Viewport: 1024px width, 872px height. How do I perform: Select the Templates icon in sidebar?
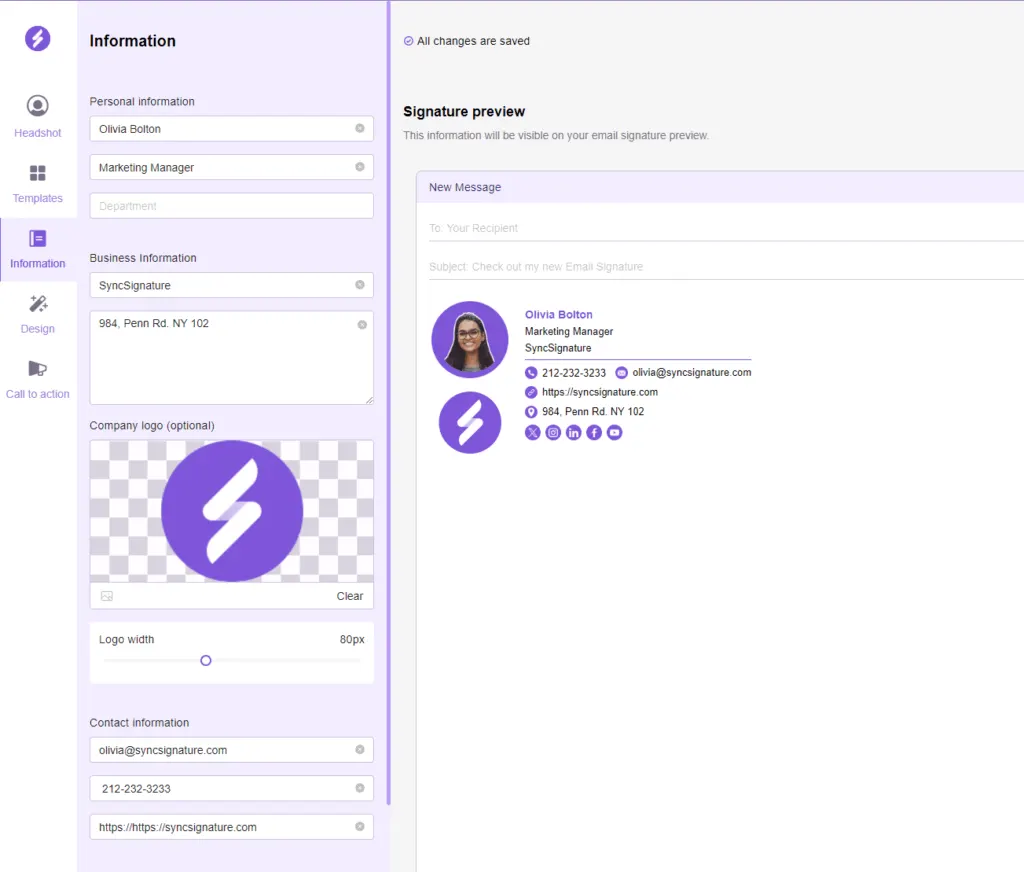37,180
